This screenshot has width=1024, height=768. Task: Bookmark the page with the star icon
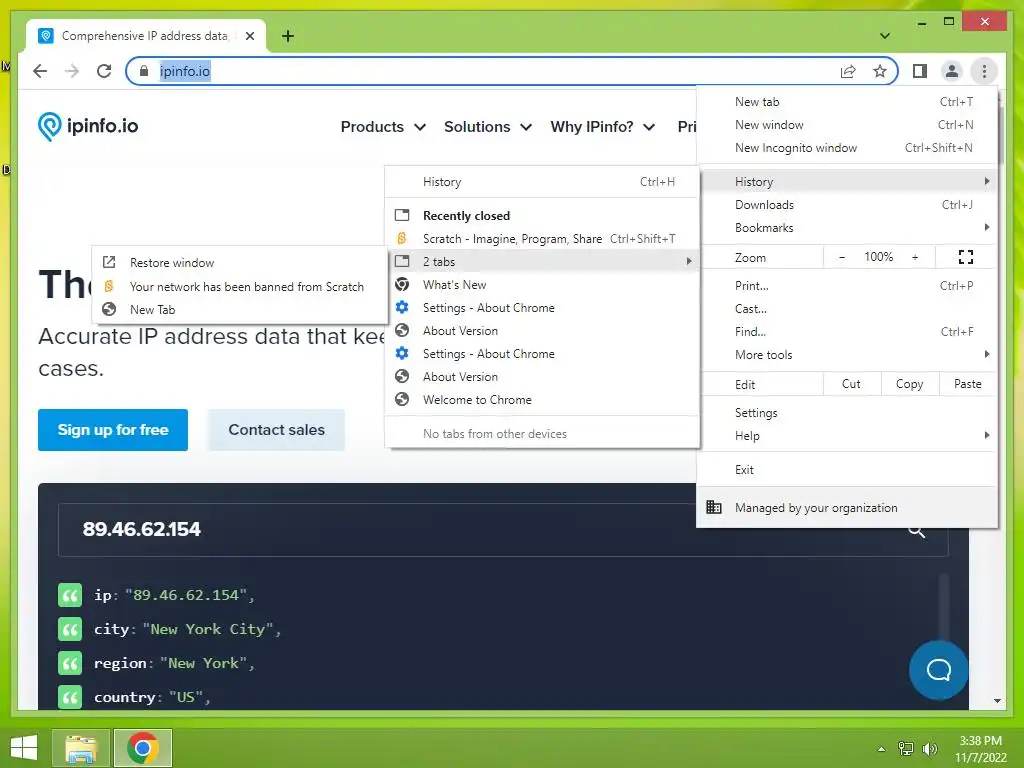pyautogui.click(x=880, y=71)
